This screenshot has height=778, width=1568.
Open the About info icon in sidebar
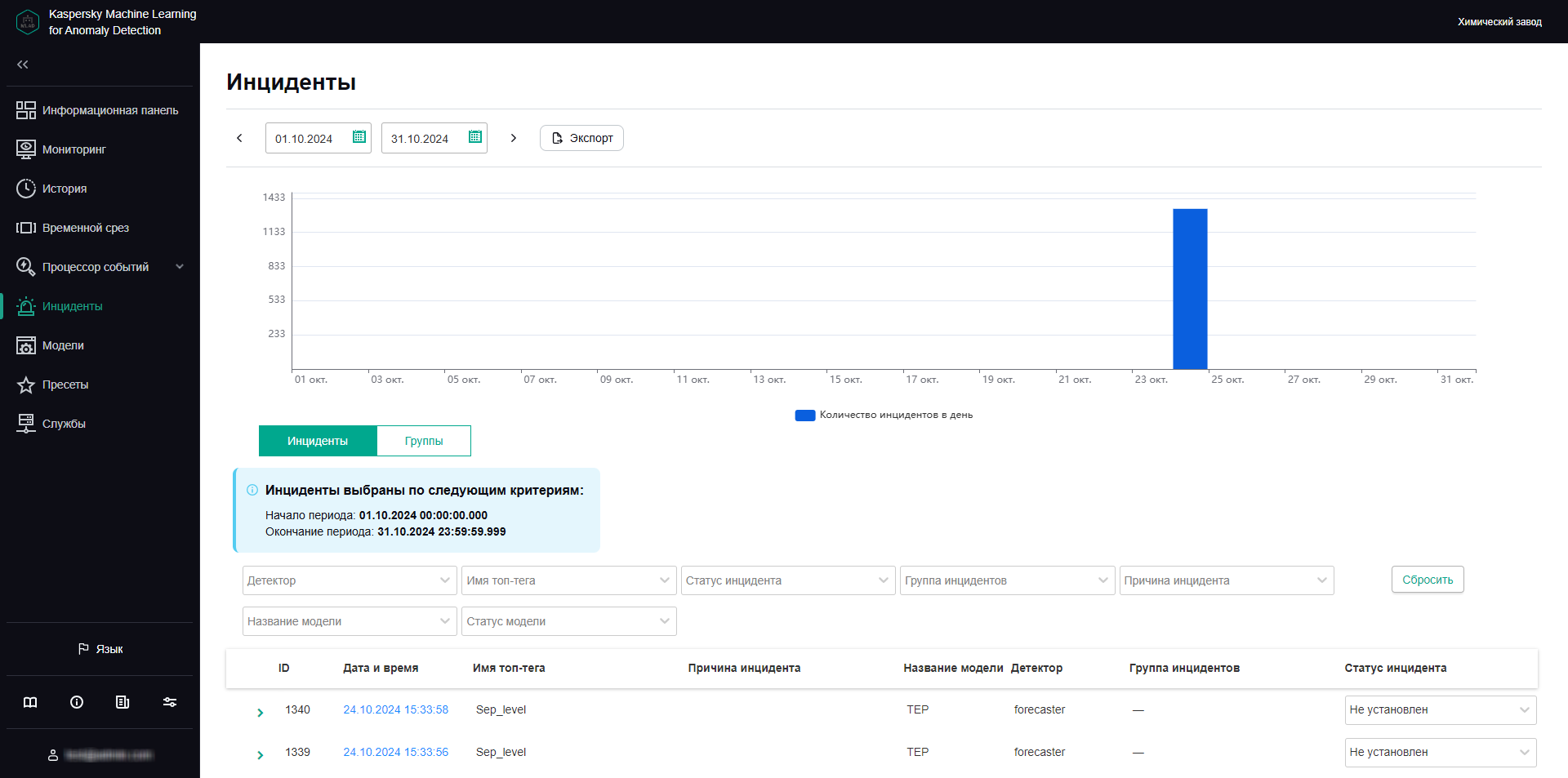77,702
